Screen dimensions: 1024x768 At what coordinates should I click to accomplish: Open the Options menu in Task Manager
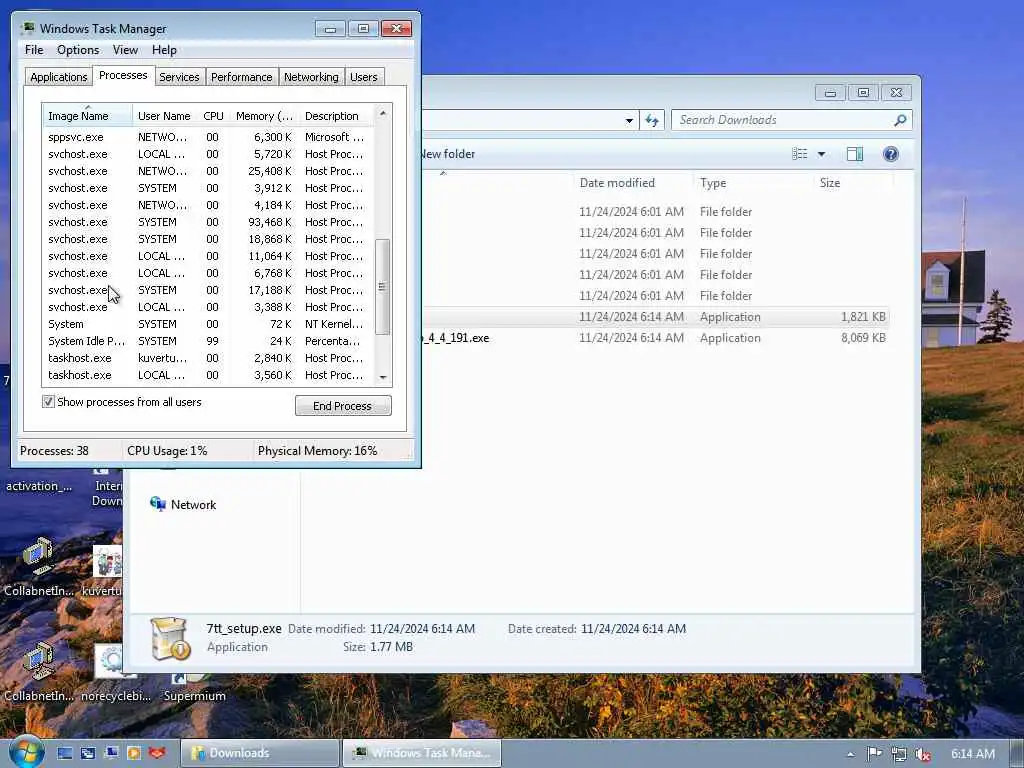[78, 50]
